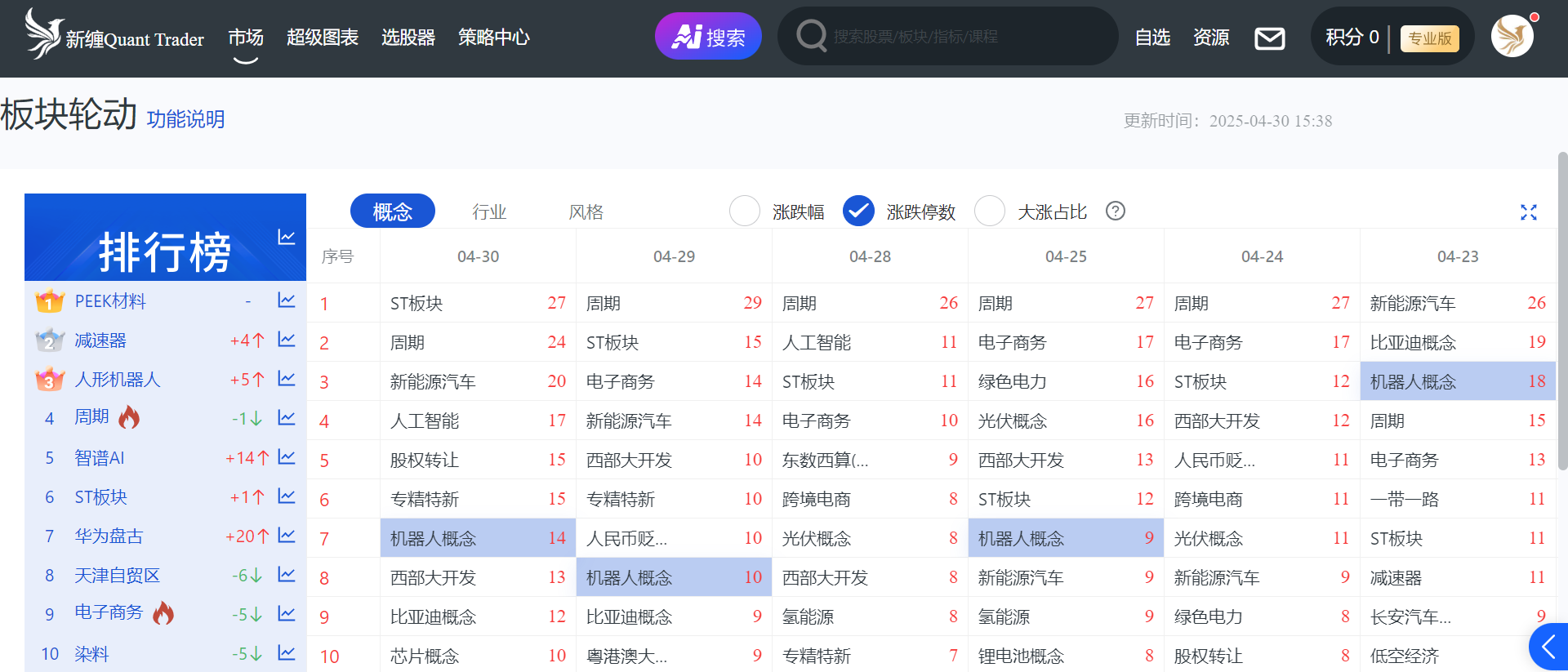The width and height of the screenshot is (1568, 672).
Task: Click the flame icon next to 周期
Action: tap(129, 417)
